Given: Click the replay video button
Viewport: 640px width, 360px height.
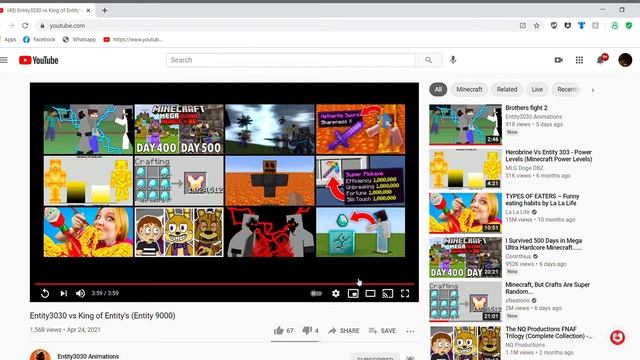Looking at the screenshot, I should pos(45,293).
